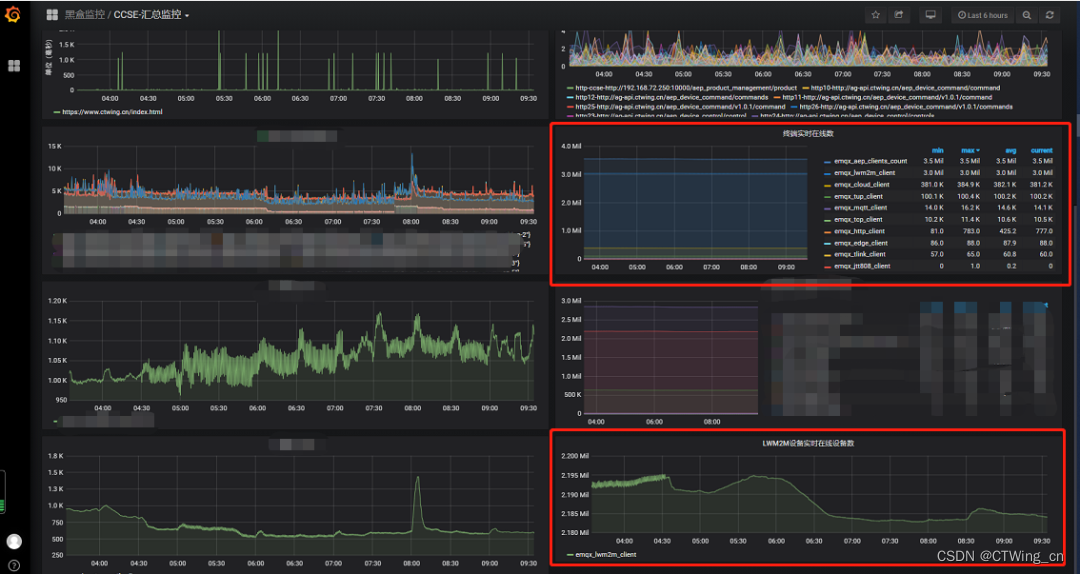Toggle emqx_lwm2m_client legend under the LWM2M chart
Image resolution: width=1080 pixels, height=574 pixels.
pos(605,554)
